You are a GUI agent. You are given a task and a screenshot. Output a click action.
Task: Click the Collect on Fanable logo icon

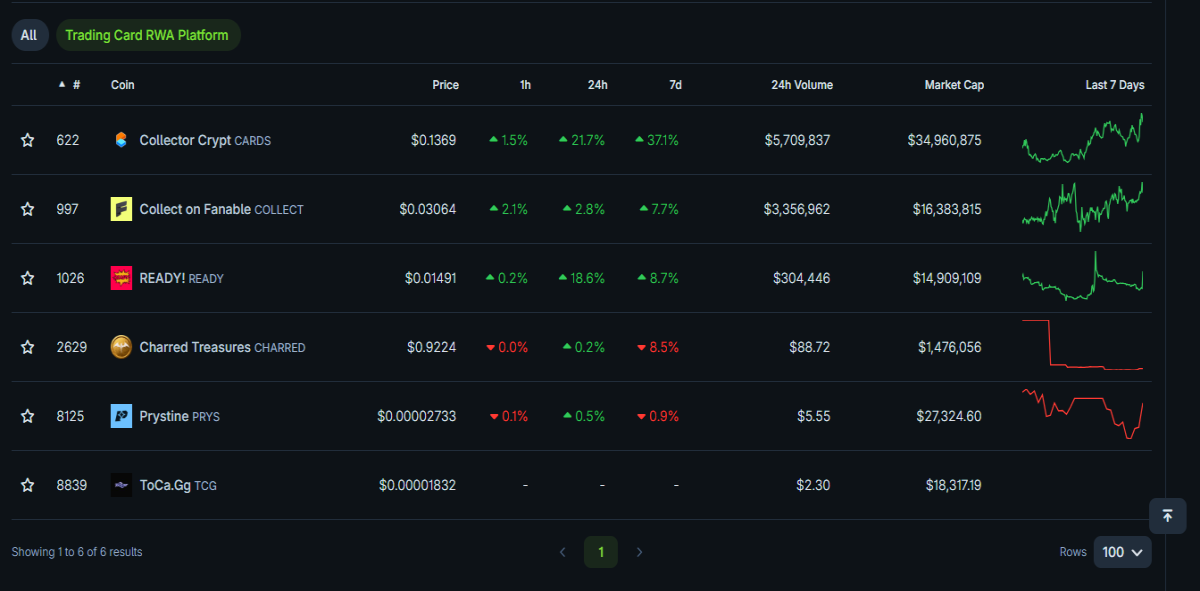121,209
